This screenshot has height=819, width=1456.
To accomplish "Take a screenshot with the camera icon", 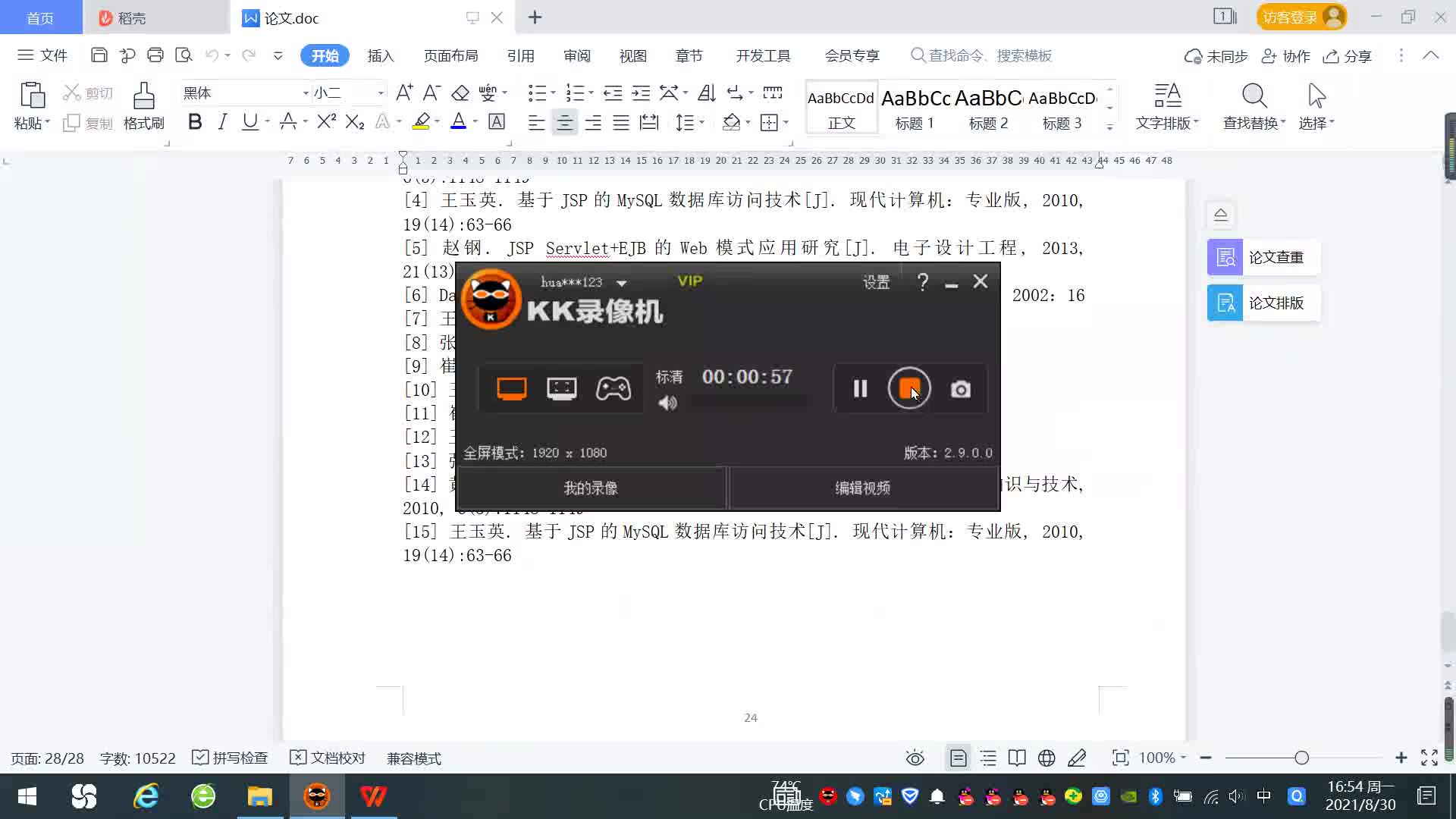I will [960, 390].
